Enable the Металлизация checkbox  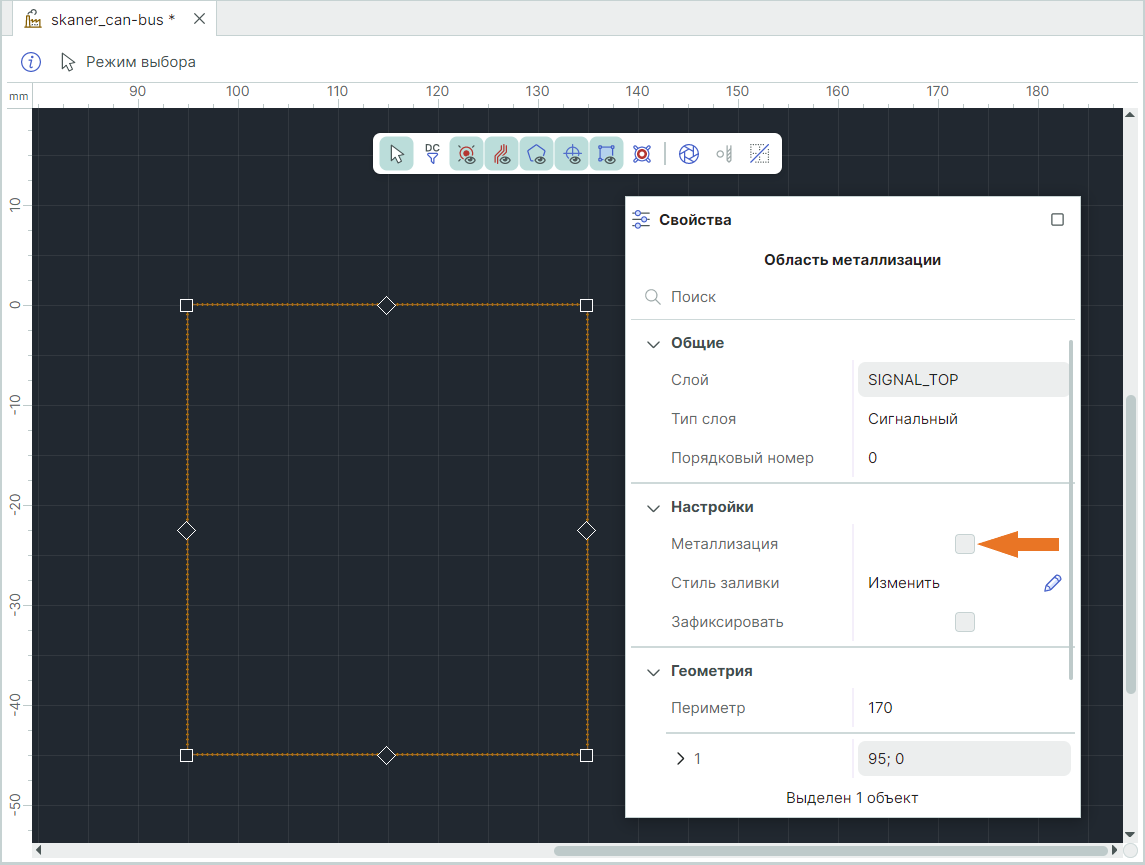[x=964, y=544]
